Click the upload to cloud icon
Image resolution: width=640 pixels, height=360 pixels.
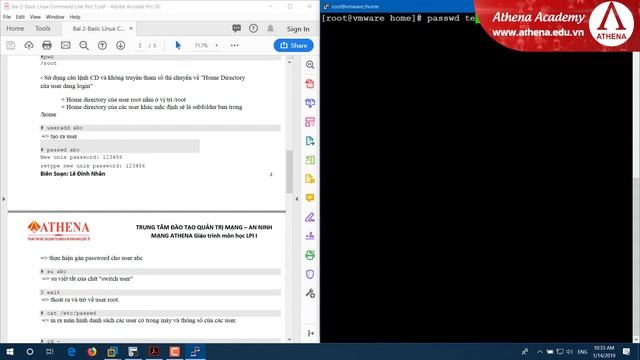tap(29, 45)
